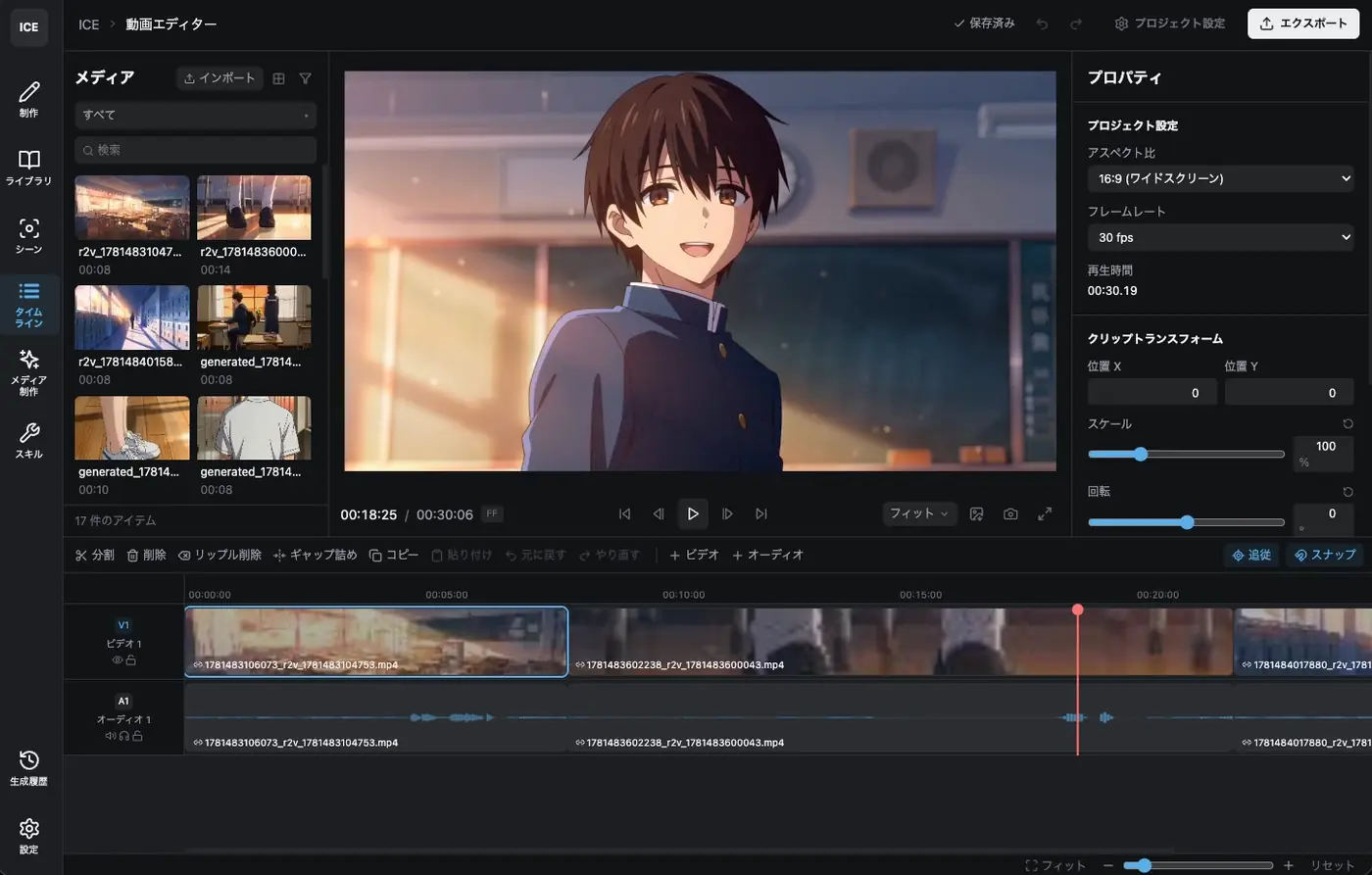Image resolution: width=1372 pixels, height=875 pixels.
Task: Expand preview to fullscreen
Action: 1045,513
